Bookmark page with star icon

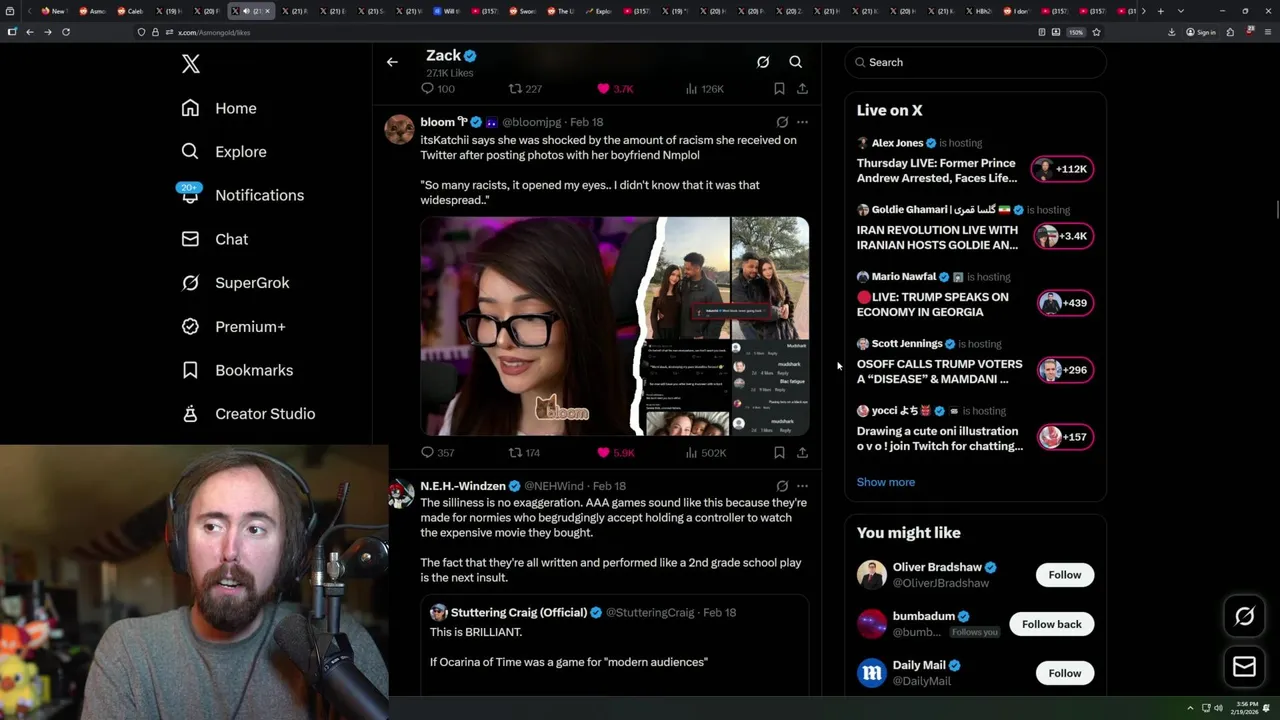point(1096,32)
